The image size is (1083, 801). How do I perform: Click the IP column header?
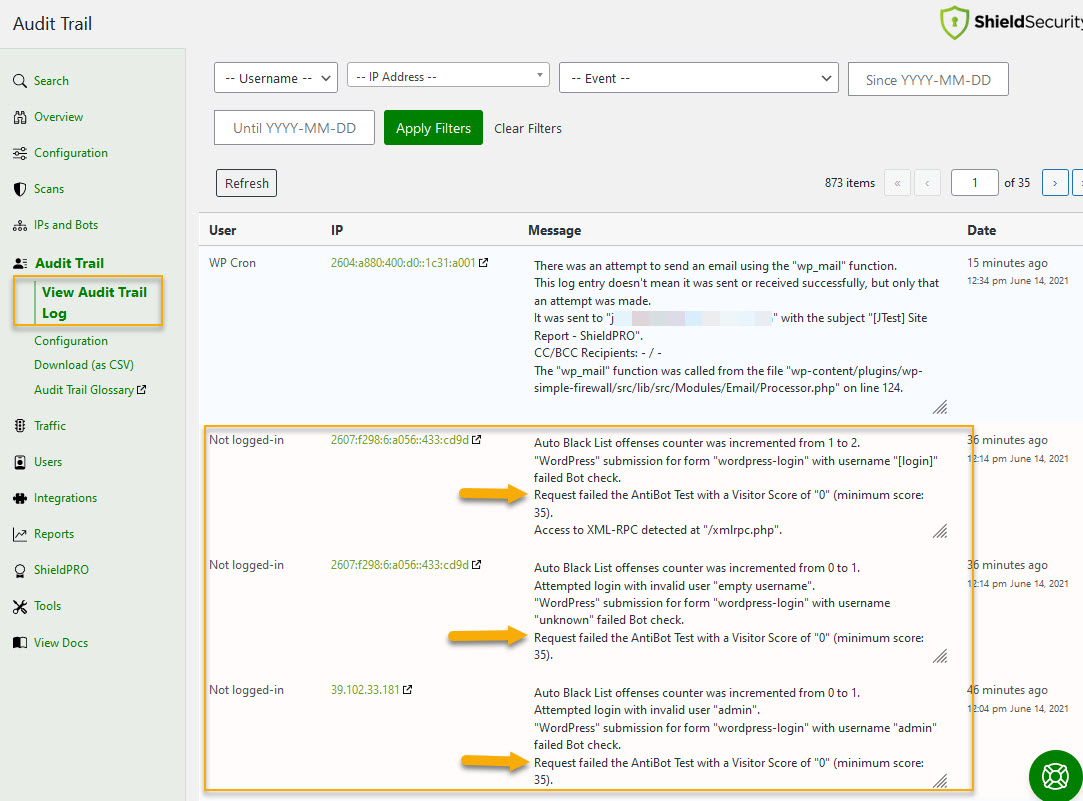click(337, 231)
